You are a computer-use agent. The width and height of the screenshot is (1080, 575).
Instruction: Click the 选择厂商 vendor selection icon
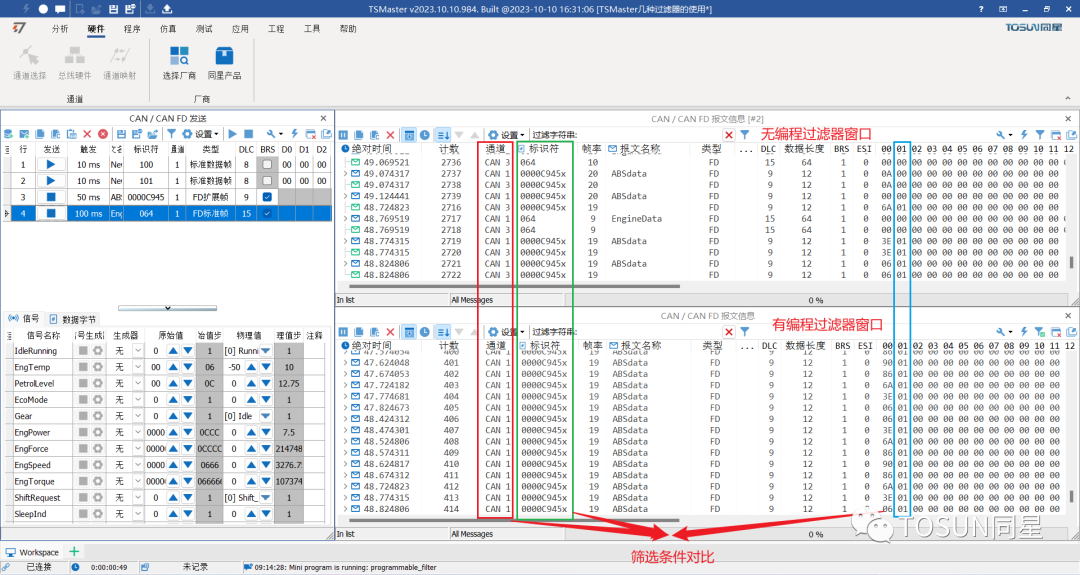point(179,61)
